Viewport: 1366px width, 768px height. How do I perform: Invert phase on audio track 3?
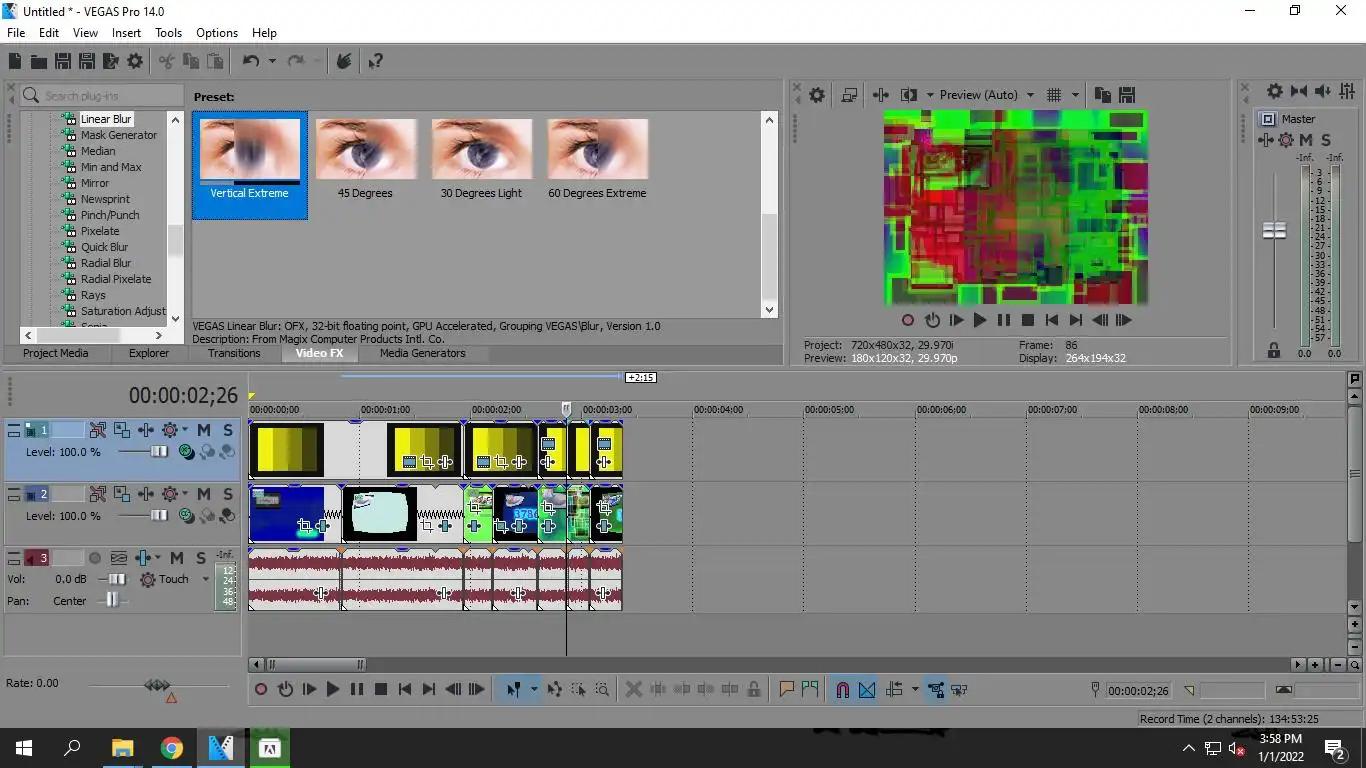(x=118, y=558)
